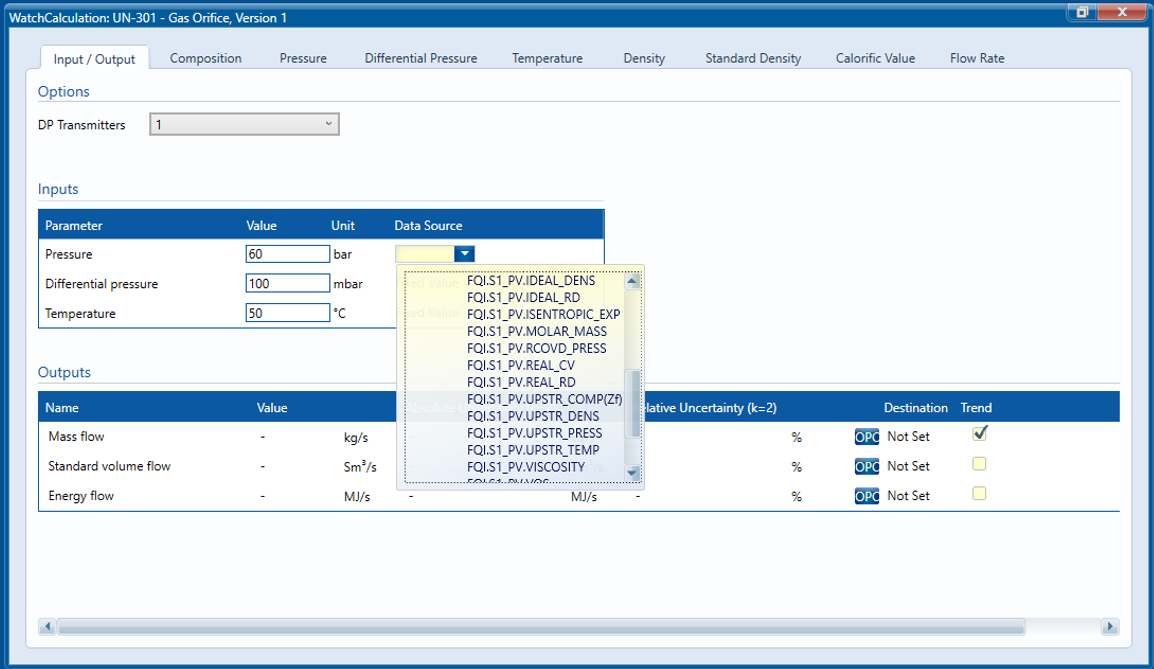Viewport: 1154px width, 669px height.
Task: Pick FQI.S1_PV.REAL_RD in the dropdown list
Action: [x=521, y=382]
